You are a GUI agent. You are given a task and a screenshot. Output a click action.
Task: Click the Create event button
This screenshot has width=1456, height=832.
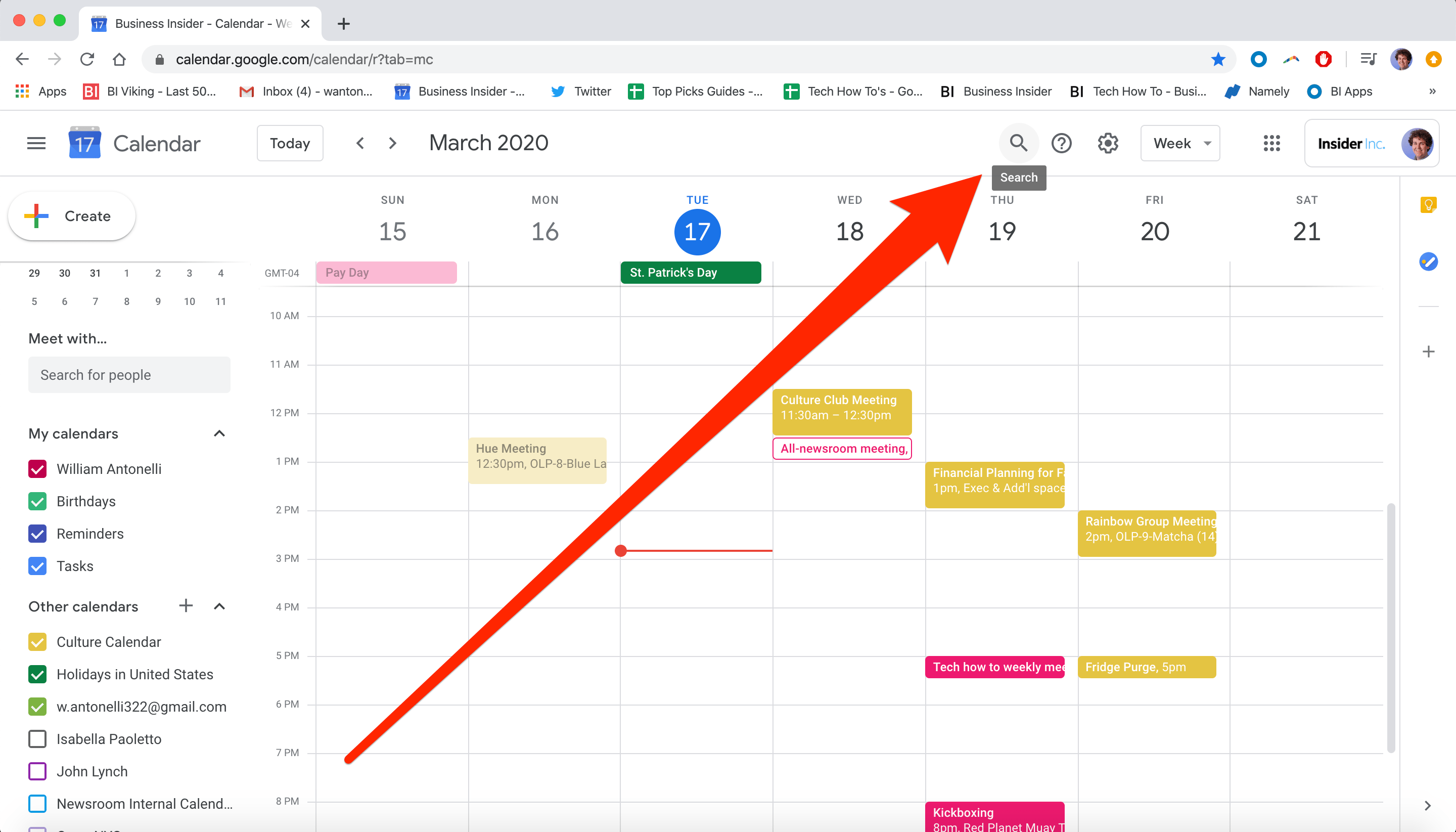pyautogui.click(x=72, y=216)
